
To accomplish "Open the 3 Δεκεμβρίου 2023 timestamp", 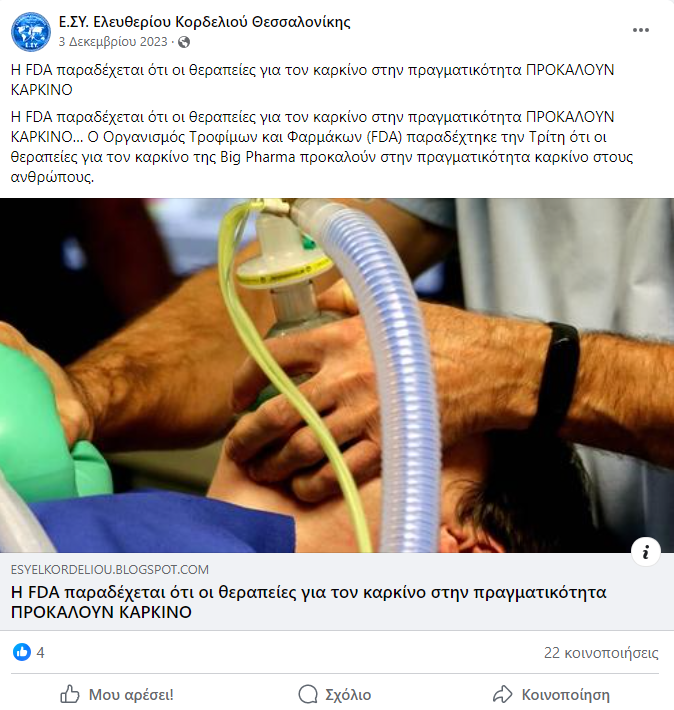I will 113,42.
